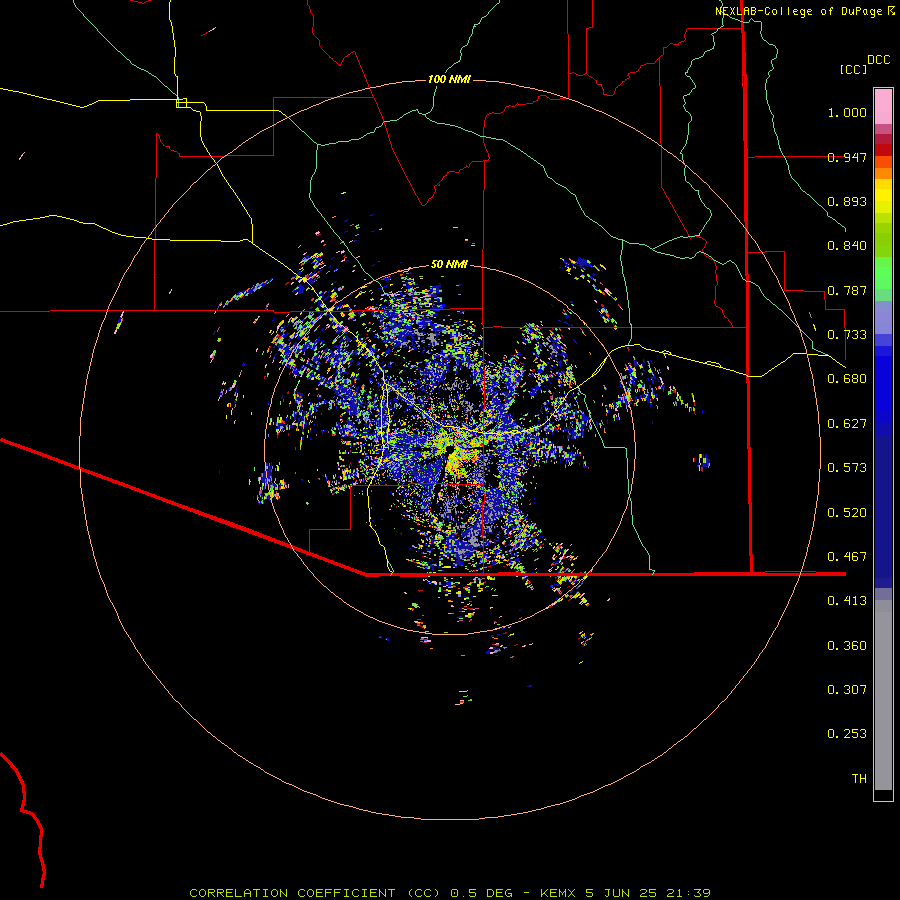Click the 1.000 color scale value
The height and width of the screenshot is (900, 900).
click(x=847, y=112)
